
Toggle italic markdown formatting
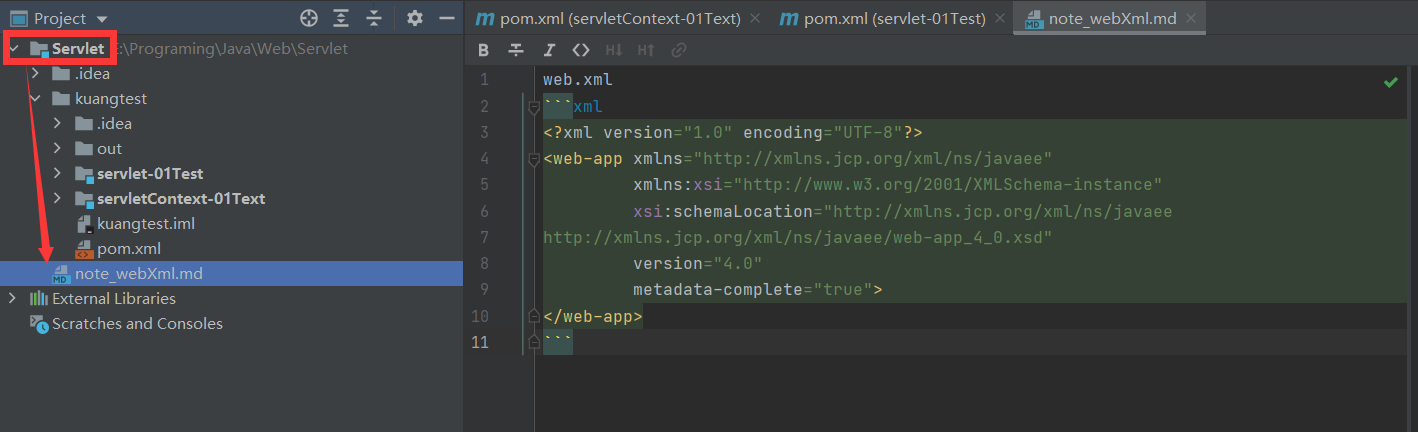point(549,50)
